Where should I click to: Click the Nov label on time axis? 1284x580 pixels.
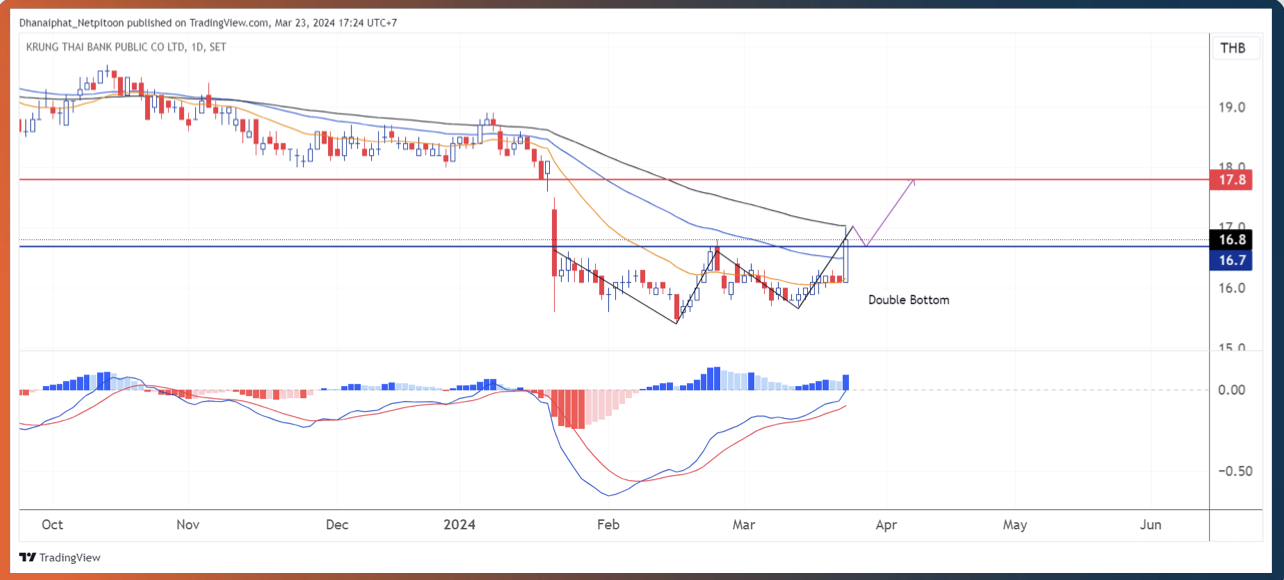[188, 525]
